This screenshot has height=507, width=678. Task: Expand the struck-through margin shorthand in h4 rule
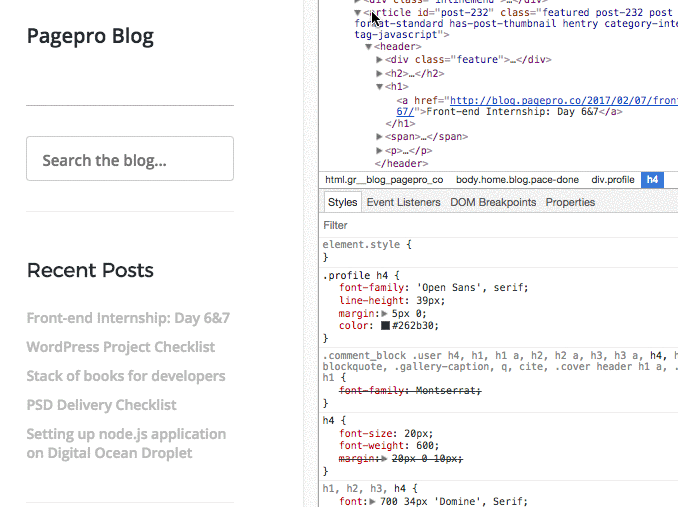[x=384, y=459]
